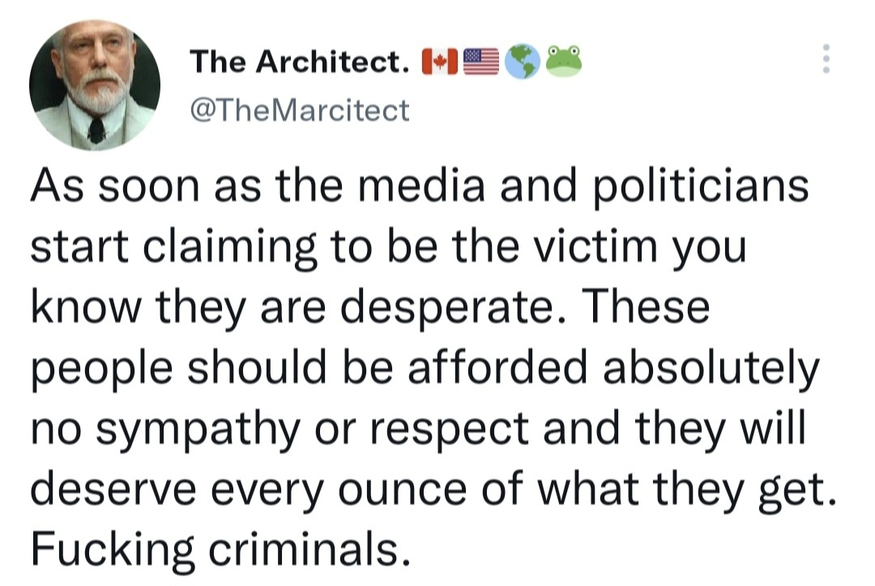The image size is (875, 586).
Task: Open The Architect's profile avatar
Action: [95, 85]
